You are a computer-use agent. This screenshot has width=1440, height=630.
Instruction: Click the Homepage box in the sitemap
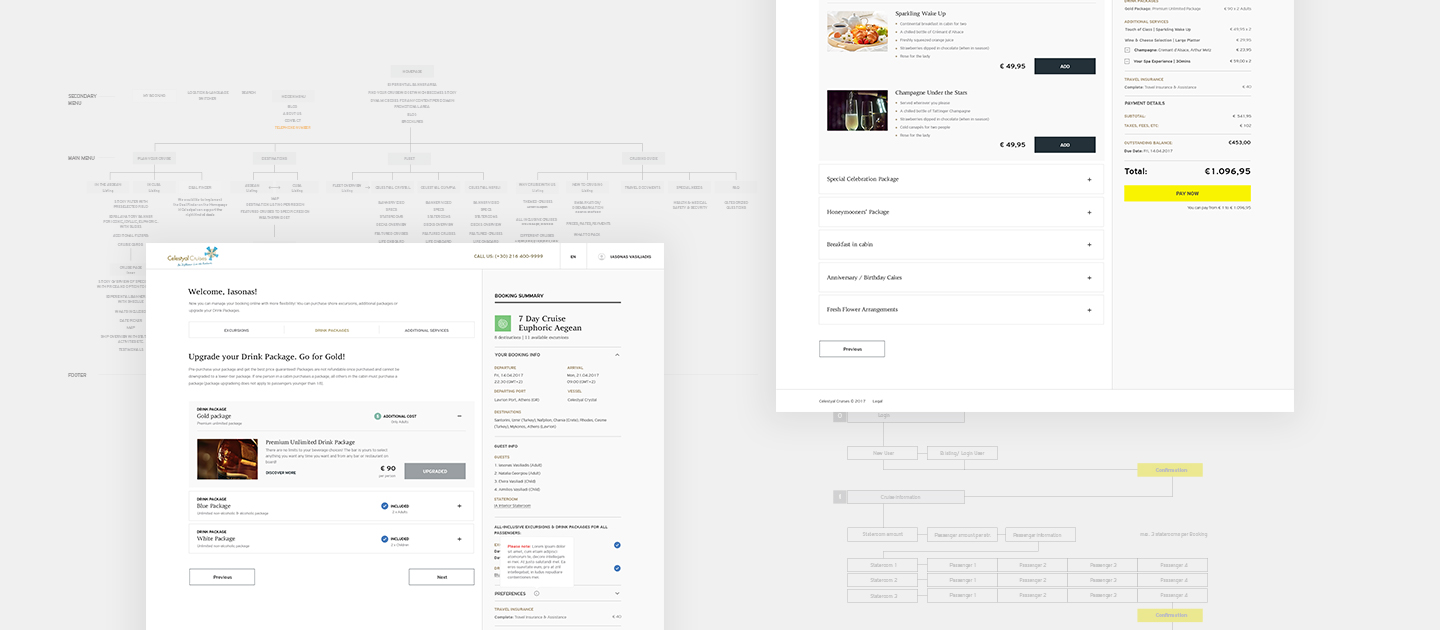(412, 71)
